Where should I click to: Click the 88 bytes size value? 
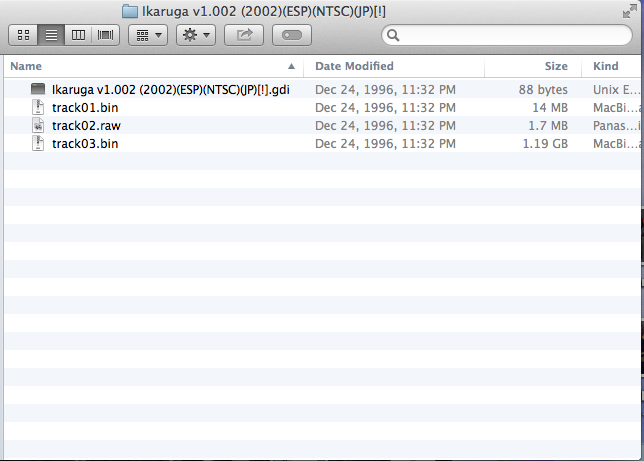tap(543, 90)
